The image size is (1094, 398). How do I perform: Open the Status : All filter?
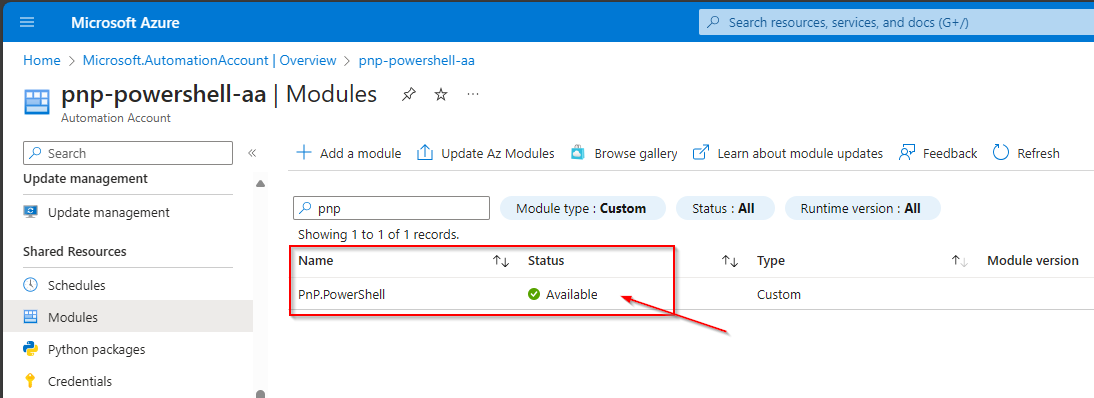724,208
